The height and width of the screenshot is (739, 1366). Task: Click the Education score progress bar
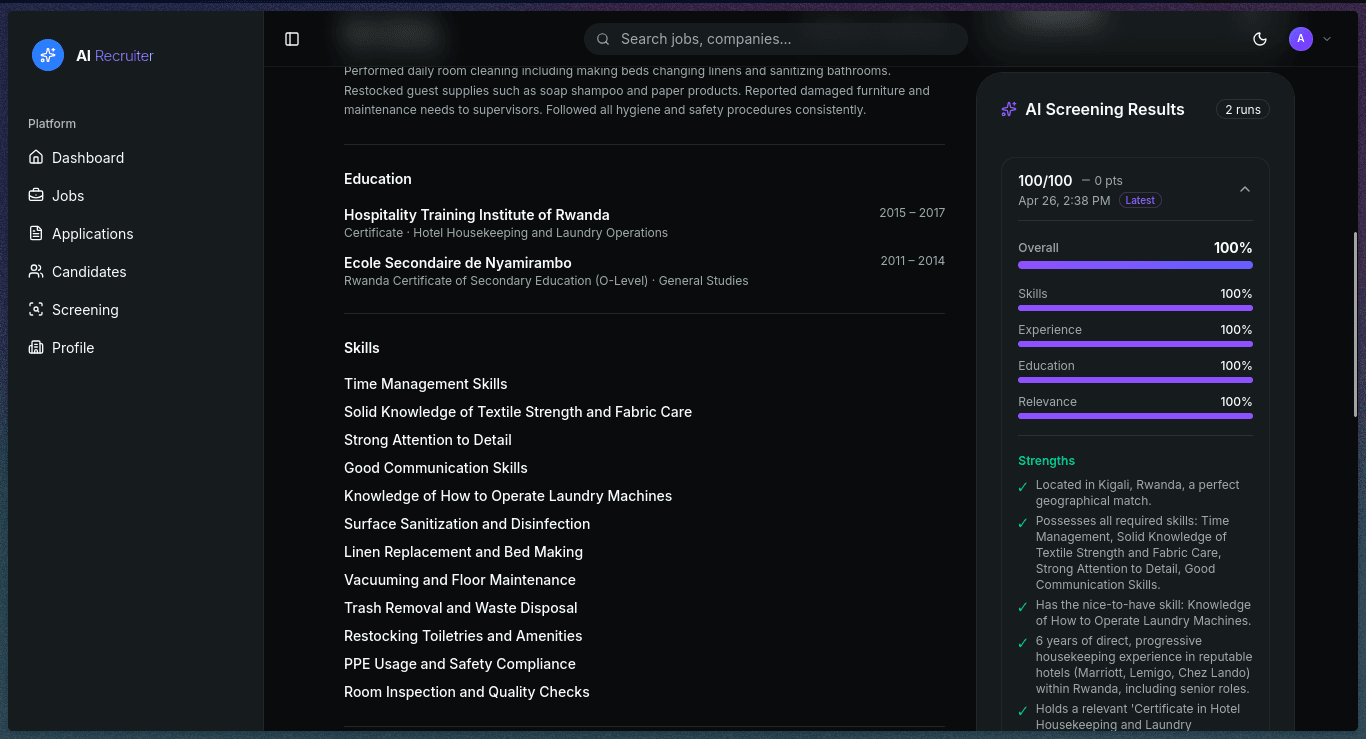(x=1135, y=380)
